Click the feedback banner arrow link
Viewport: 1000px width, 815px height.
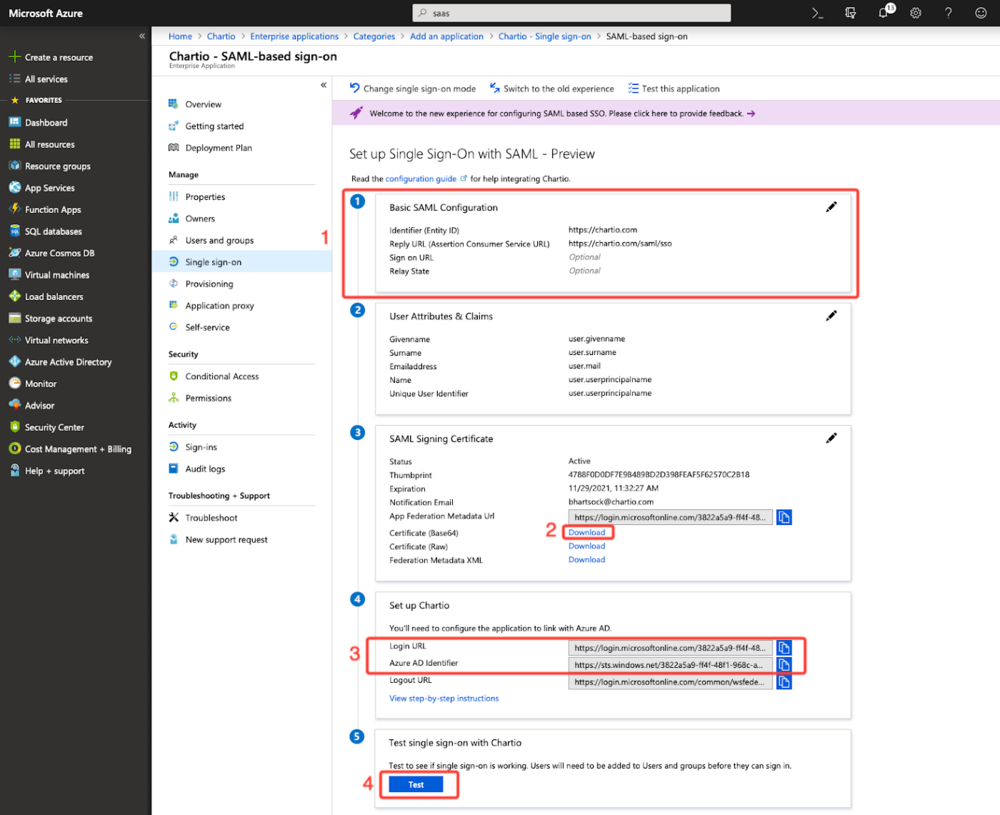coord(751,114)
